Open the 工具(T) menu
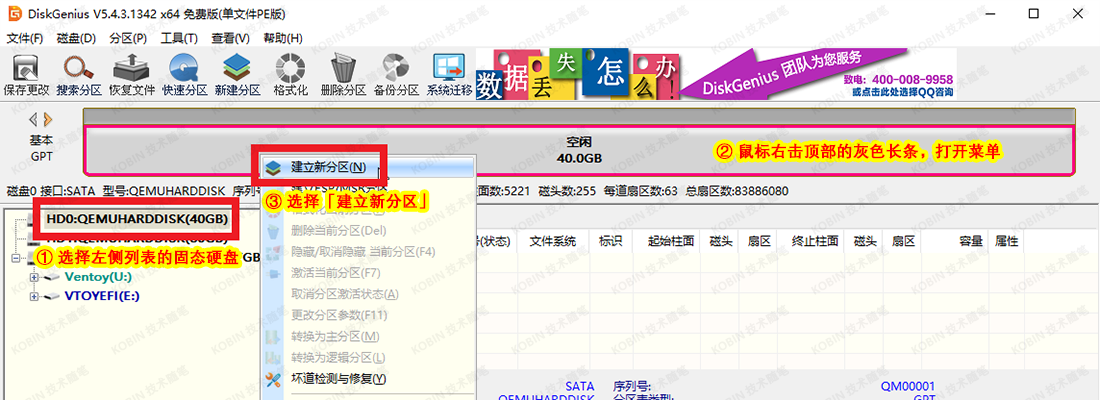The image size is (1100, 400). pyautogui.click(x=179, y=38)
